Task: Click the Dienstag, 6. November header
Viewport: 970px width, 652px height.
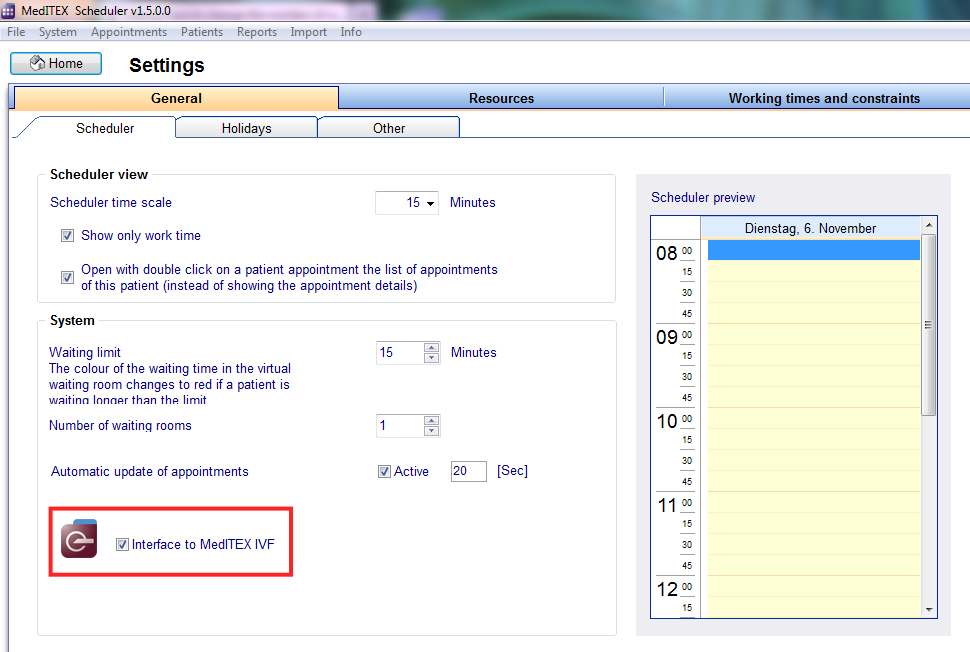Action: [x=810, y=228]
